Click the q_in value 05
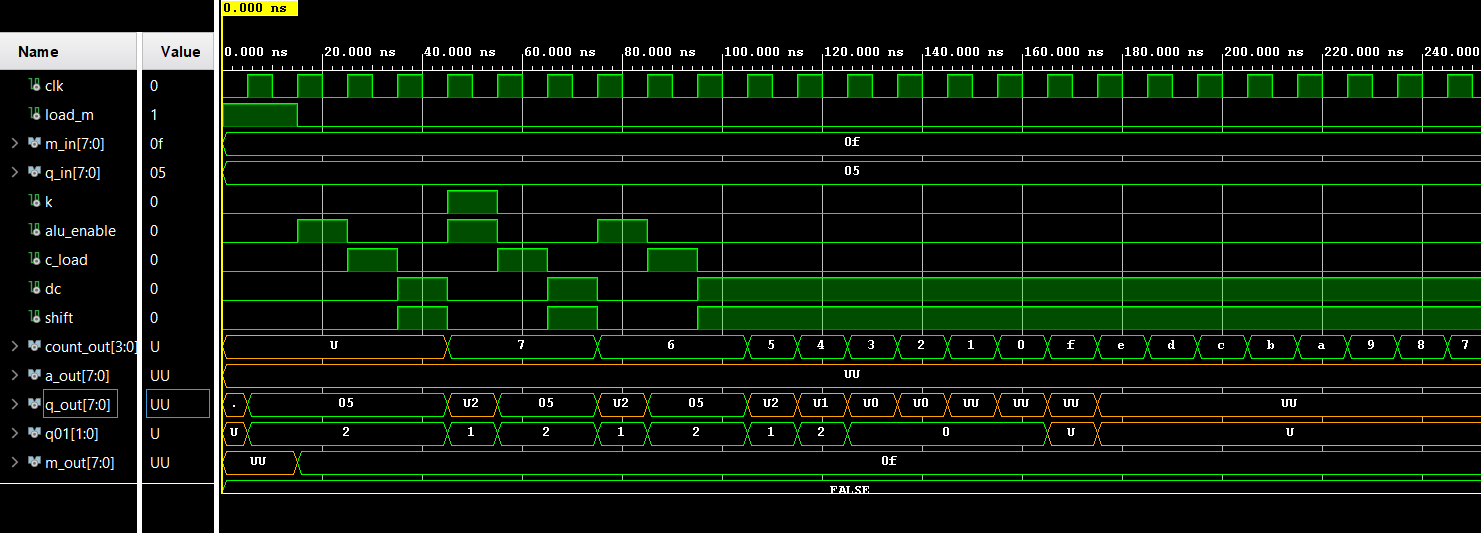Viewport: 1481px width, 533px height. coord(158,173)
